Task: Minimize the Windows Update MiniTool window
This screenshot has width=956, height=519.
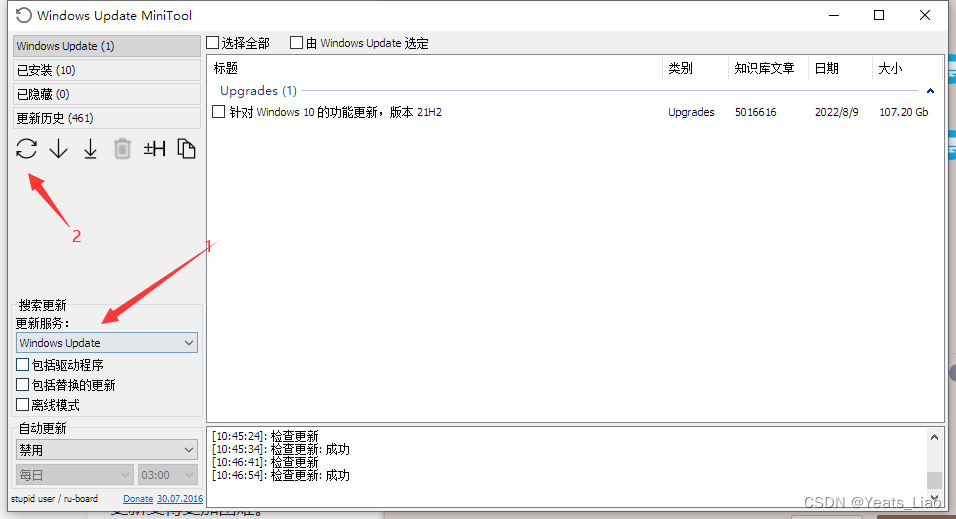Action: pyautogui.click(x=834, y=15)
